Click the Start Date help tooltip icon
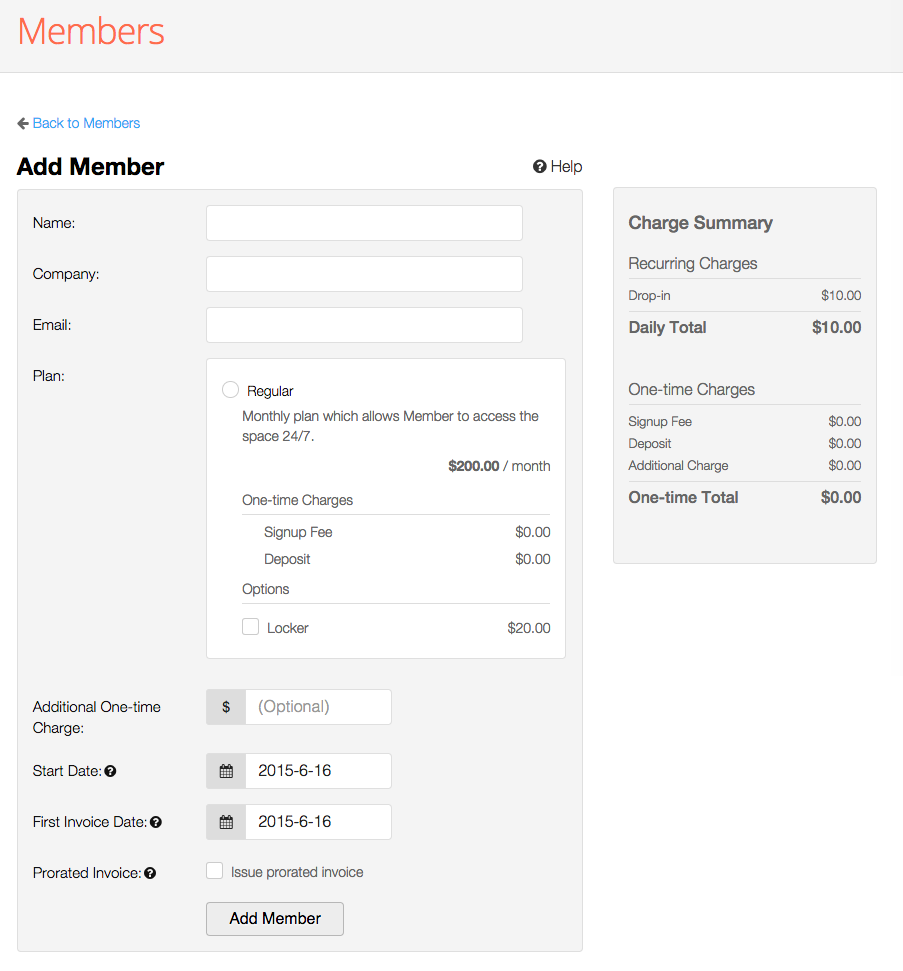The image size is (903, 971). pos(110,771)
